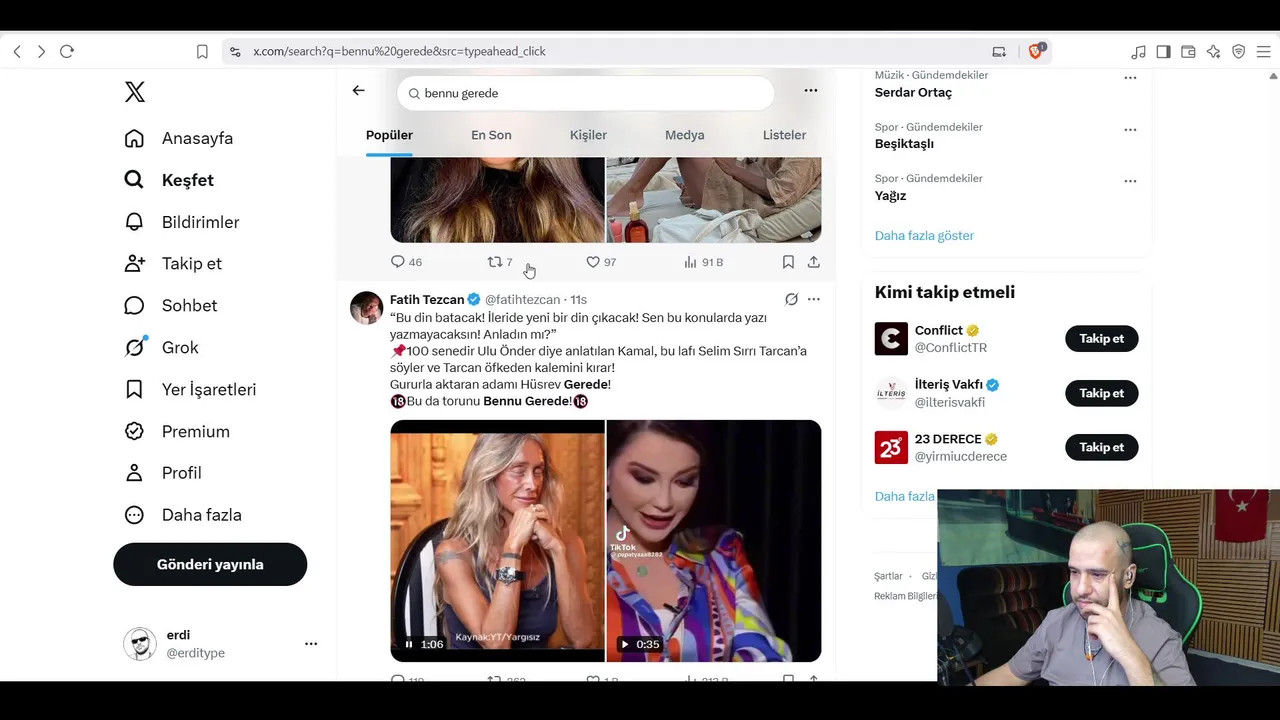Open the İlteriş Vakfı account name
This screenshot has height=720, width=1280.
pyautogui.click(x=949, y=385)
